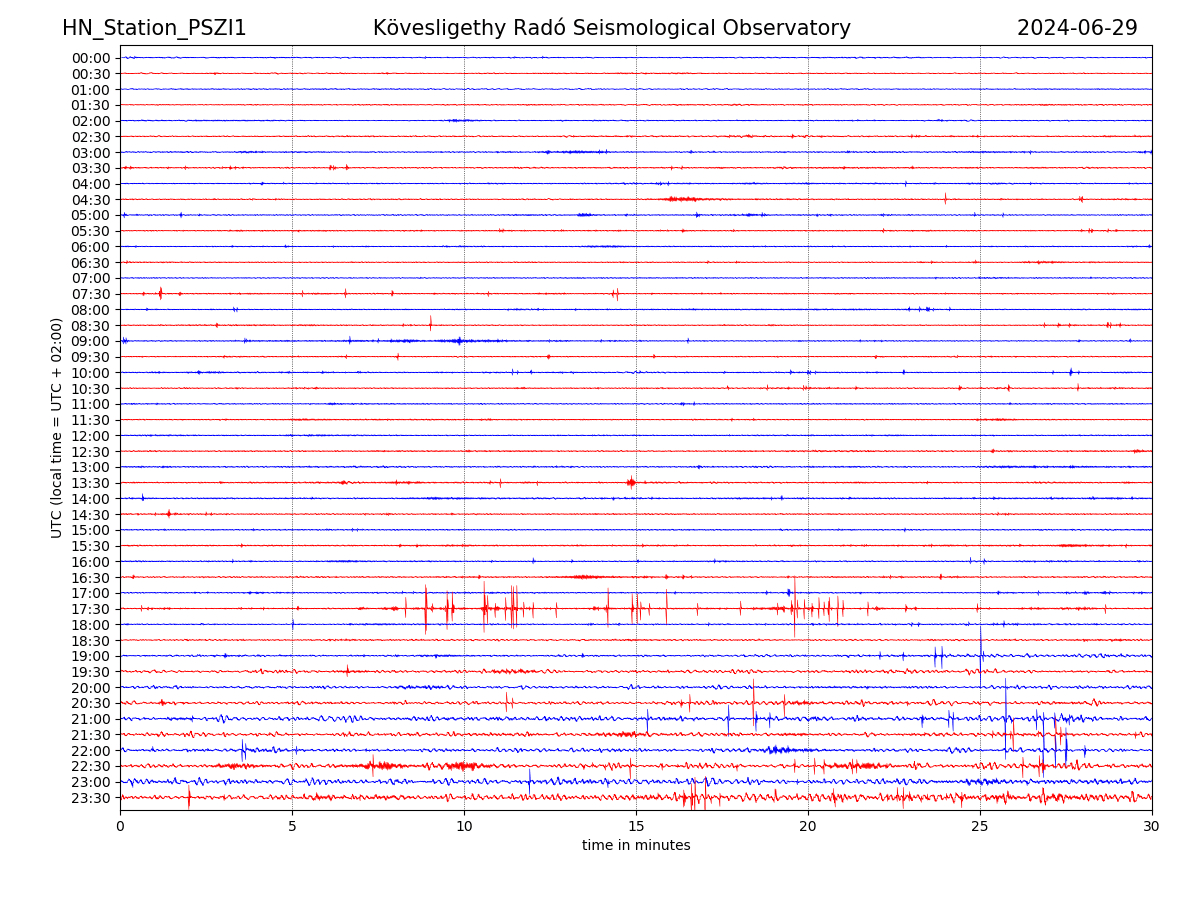
Task: Select the 21:30 row time label
Action: 91,735
